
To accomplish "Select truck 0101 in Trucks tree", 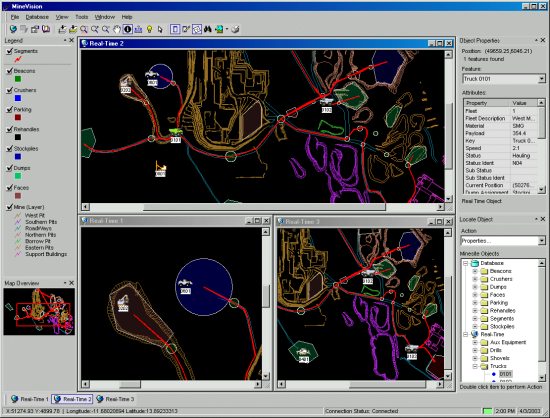I will click(x=505, y=374).
